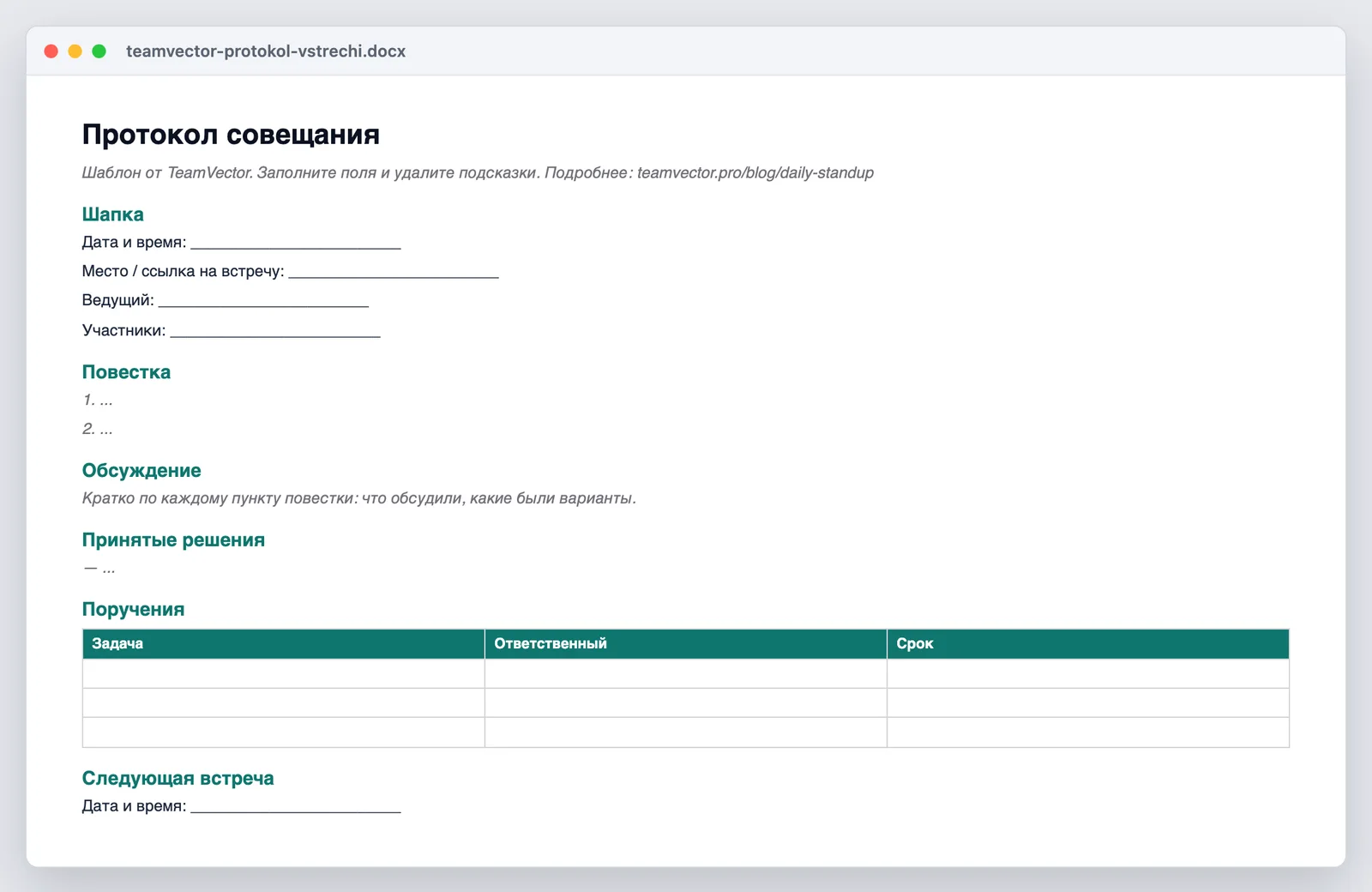Click the "Задача" table column header
This screenshot has width=1372, height=892.
[284, 644]
